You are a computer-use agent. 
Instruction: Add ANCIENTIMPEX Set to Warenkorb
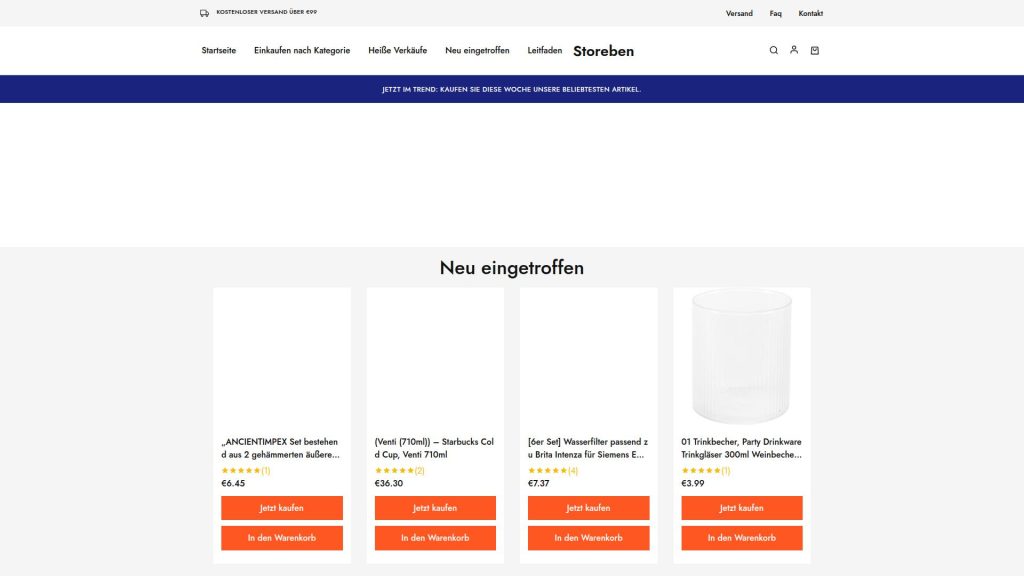click(x=281, y=537)
